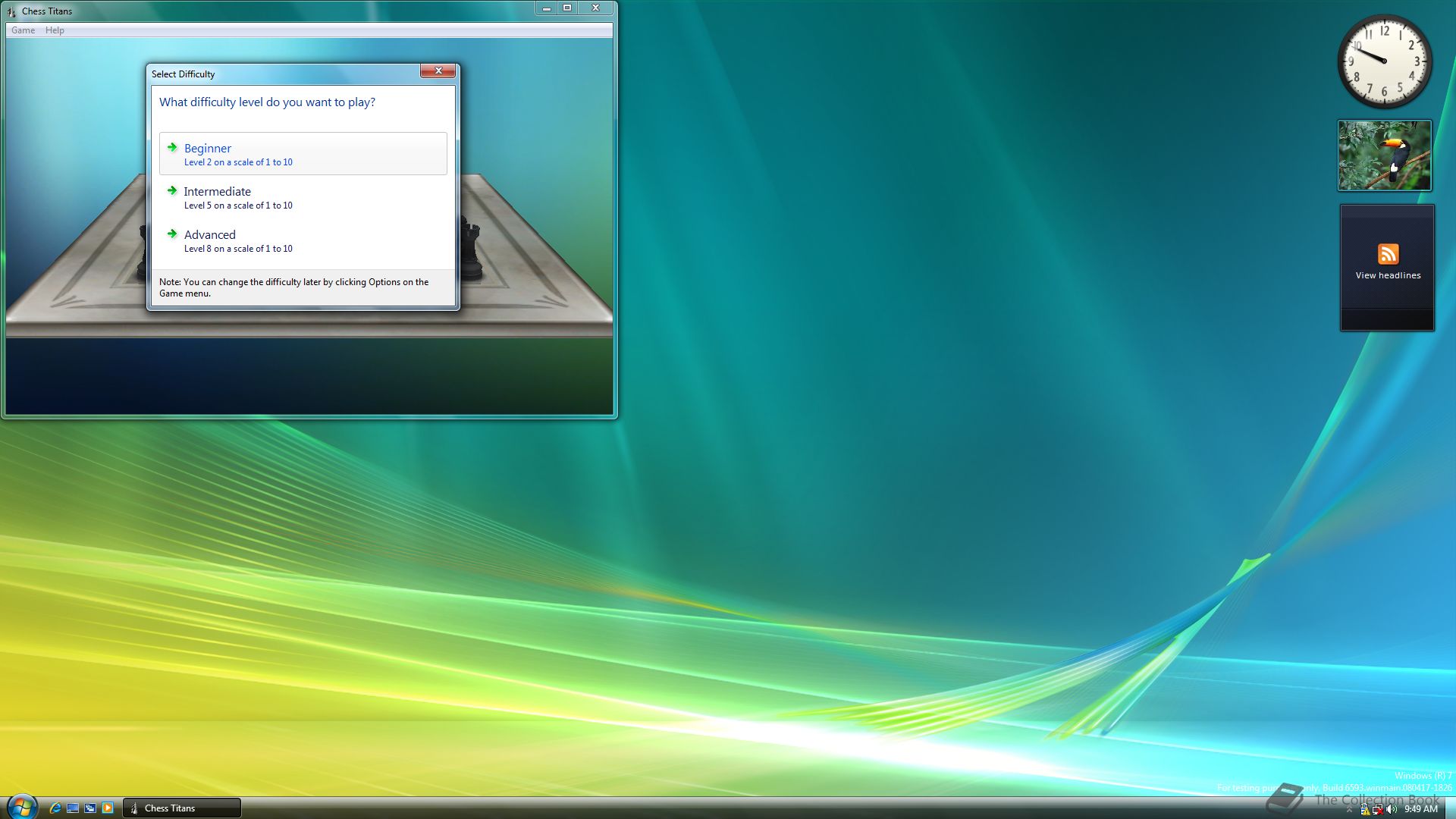Click the toucan slideshow gadget picture
This screenshot has height=819, width=1456.
(x=1385, y=155)
